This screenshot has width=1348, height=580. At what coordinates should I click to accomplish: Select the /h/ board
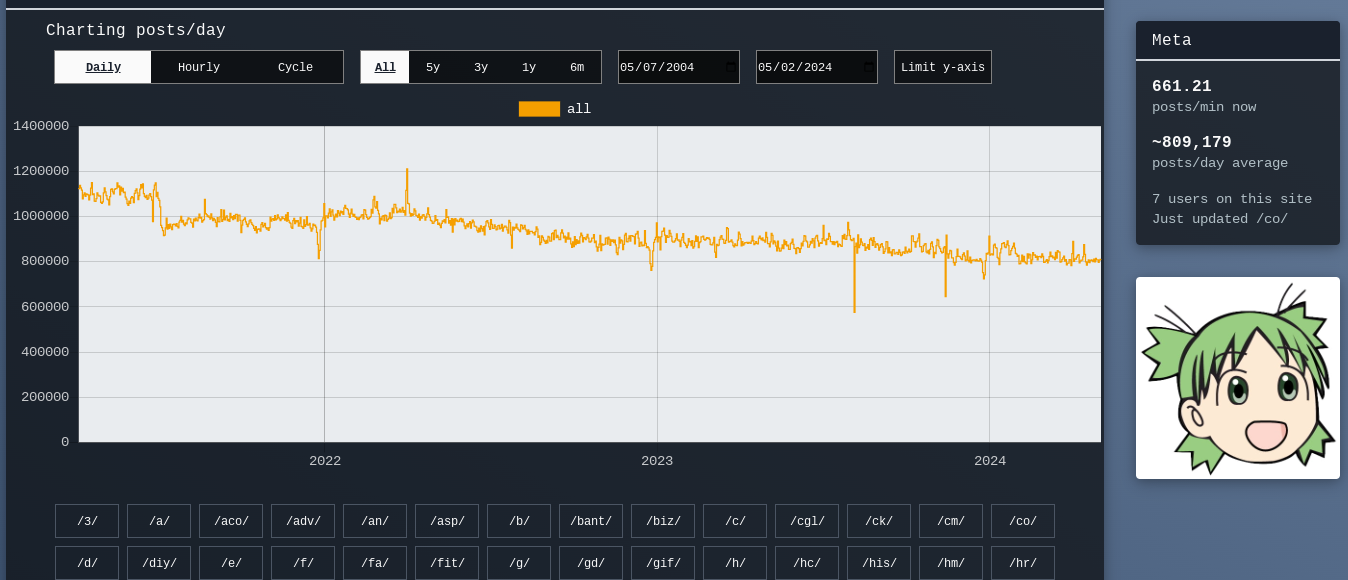(x=735, y=563)
